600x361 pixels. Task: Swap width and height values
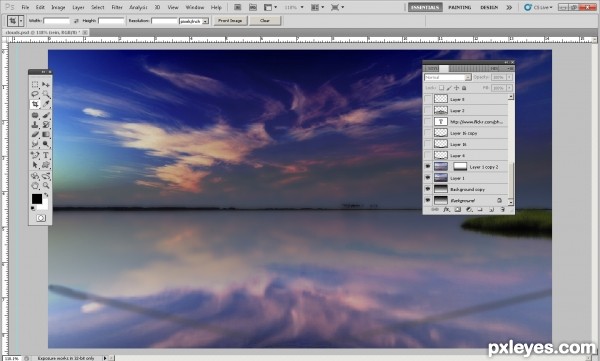[x=76, y=21]
